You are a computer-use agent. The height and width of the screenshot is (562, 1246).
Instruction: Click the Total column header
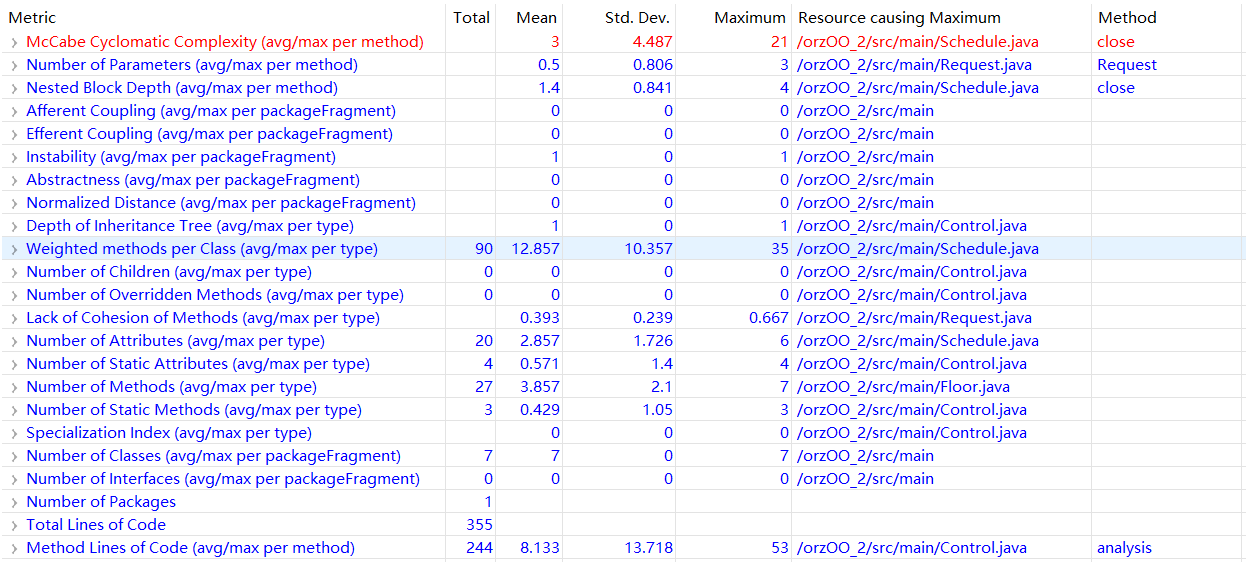click(x=471, y=18)
